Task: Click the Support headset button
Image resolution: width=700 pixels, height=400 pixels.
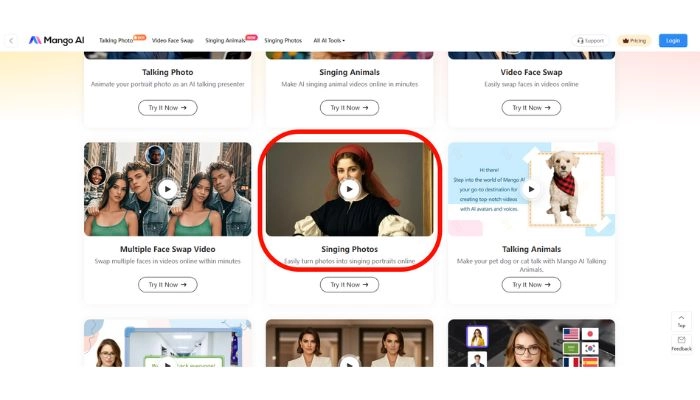Action: tap(590, 41)
